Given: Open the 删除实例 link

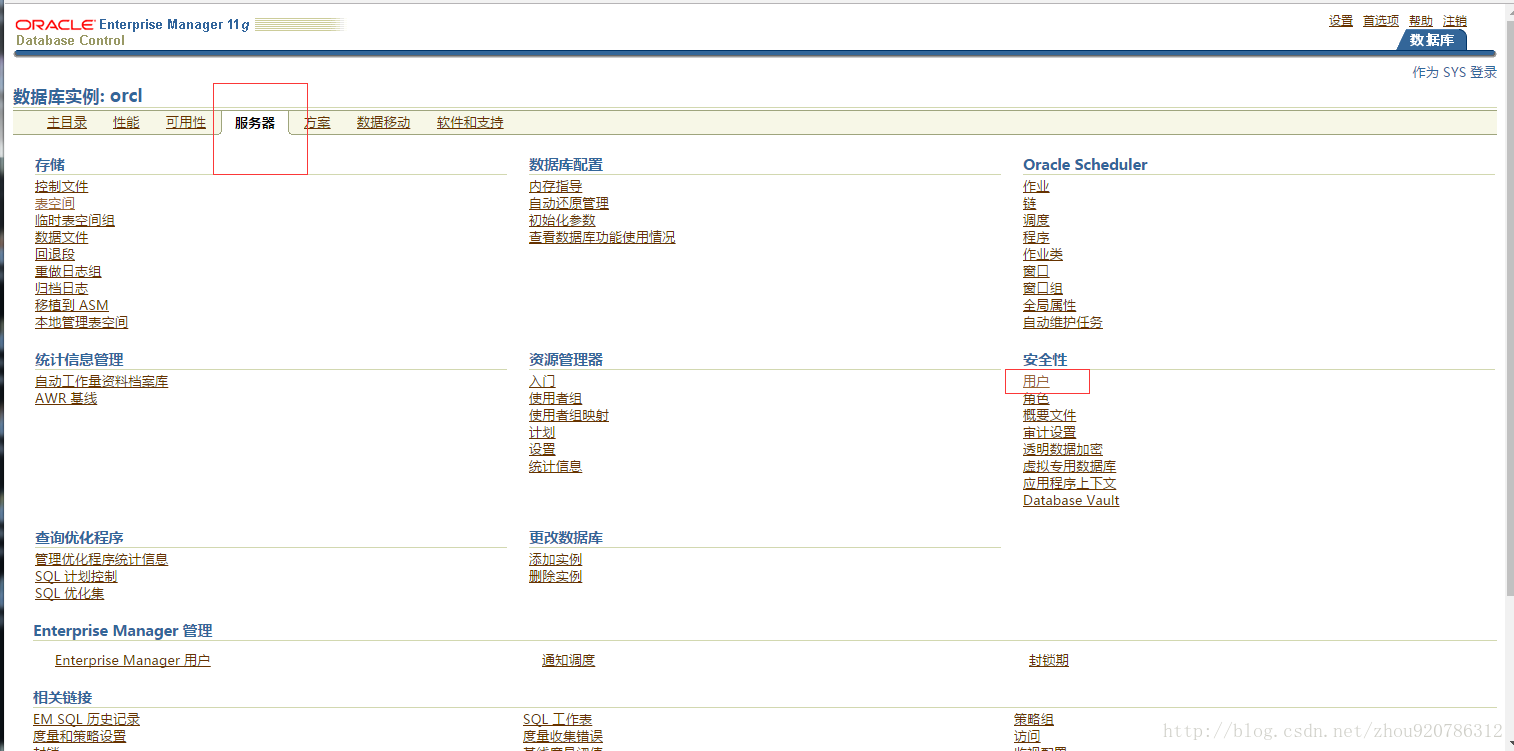Looking at the screenshot, I should pos(556,577).
